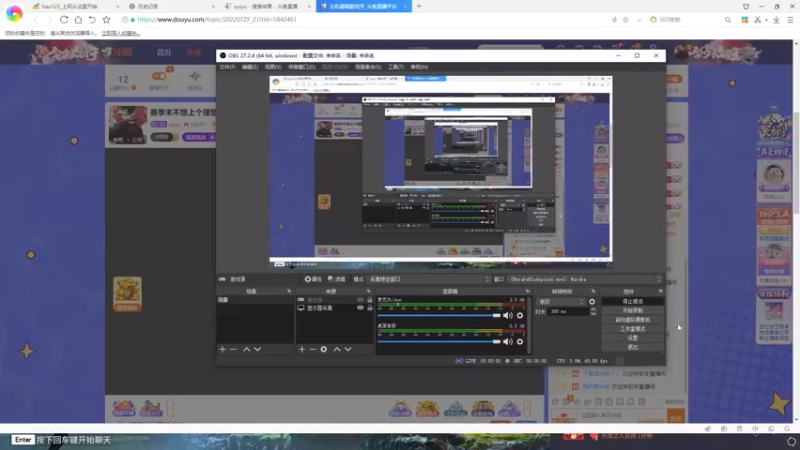
Task: Go to the browser home page icon
Action: pos(78,19)
